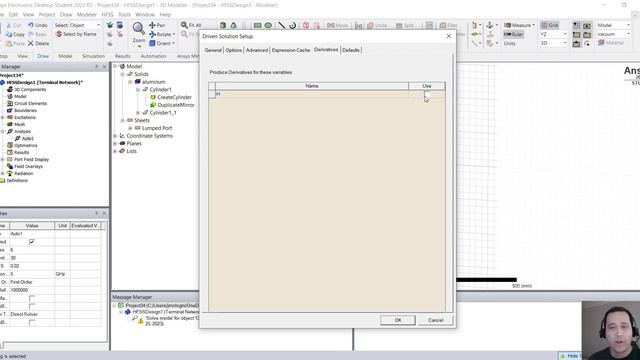Viewport: 640px width, 360px height.
Task: Expand the Coordinate Systems node
Action: point(115,136)
